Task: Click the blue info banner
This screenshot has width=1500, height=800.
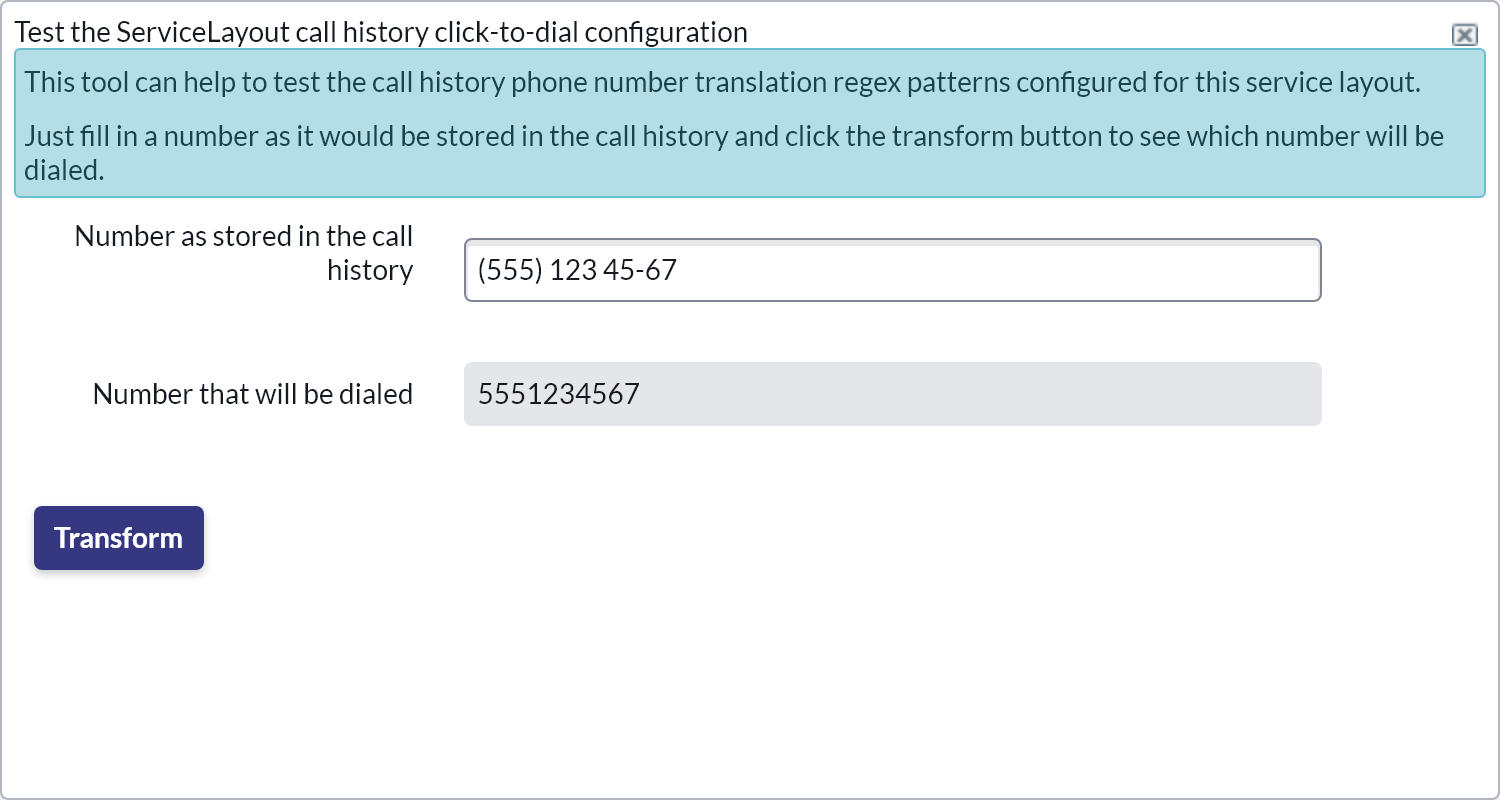Action: pyautogui.click(x=749, y=123)
